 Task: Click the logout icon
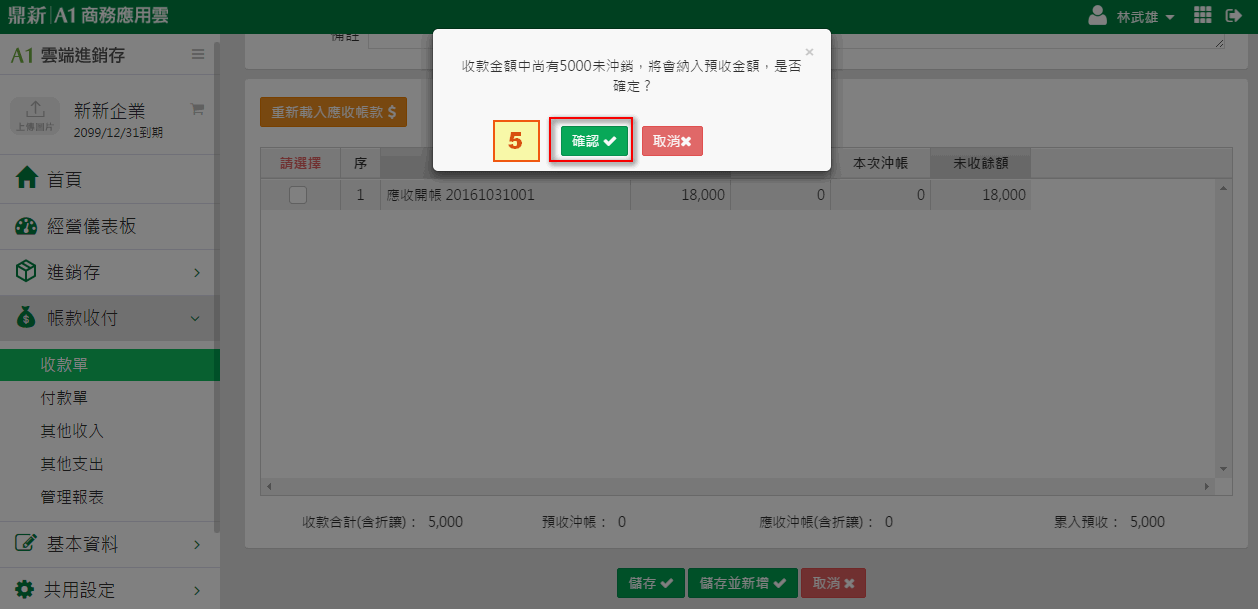pos(1236,16)
